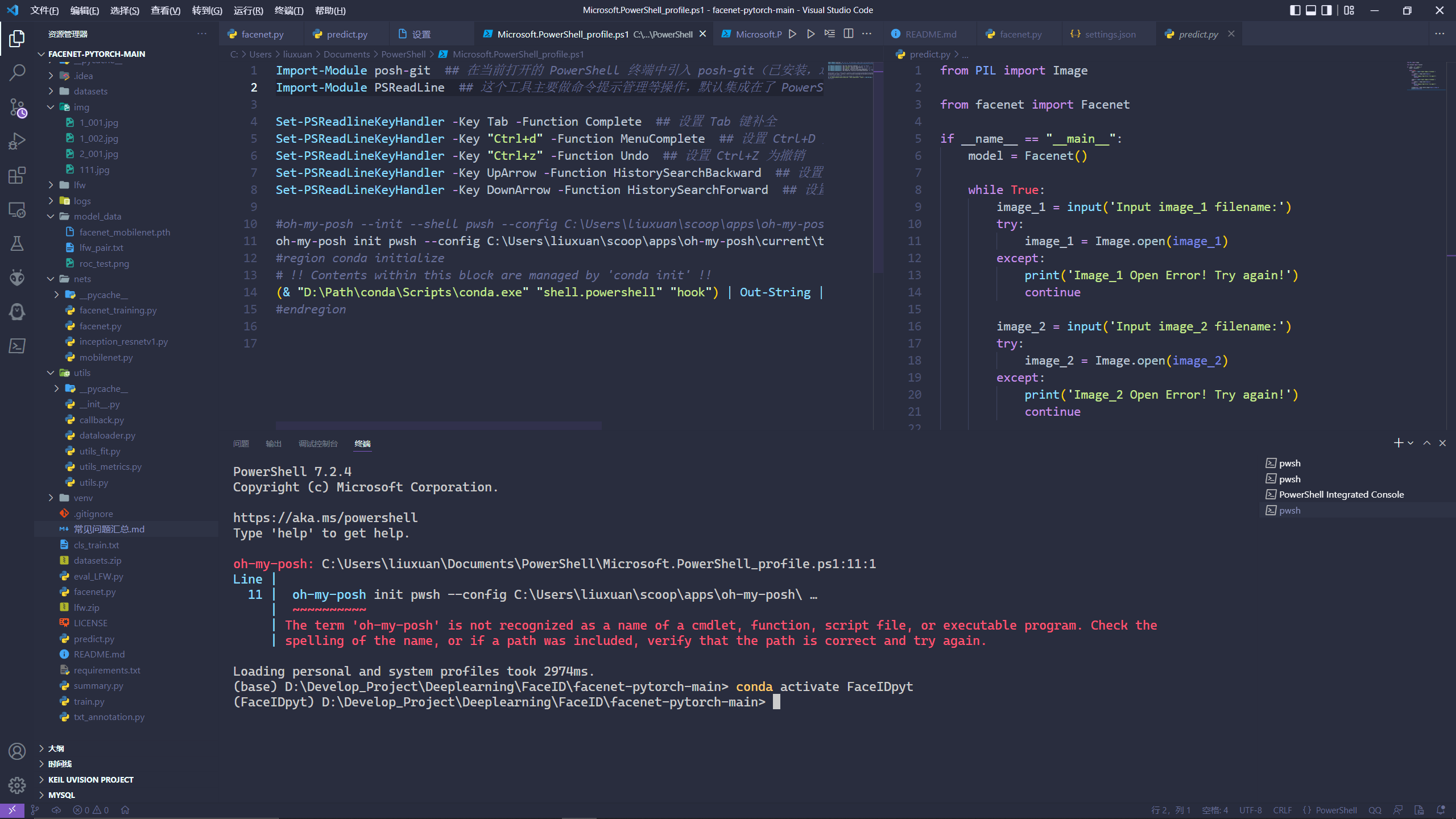Open the https://aka.ms/powershell link
1456x819 pixels.
tap(324, 518)
